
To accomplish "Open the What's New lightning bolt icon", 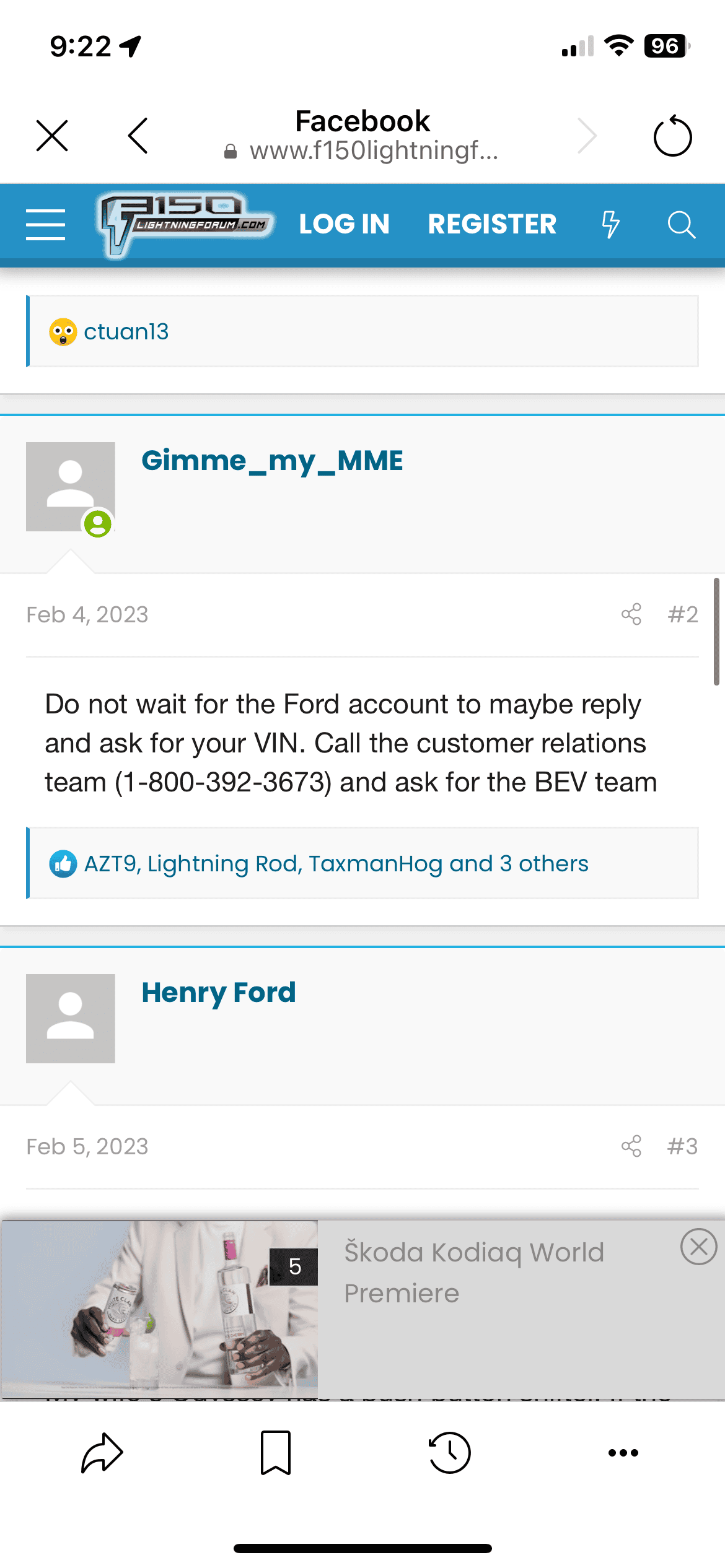I will pos(610,224).
